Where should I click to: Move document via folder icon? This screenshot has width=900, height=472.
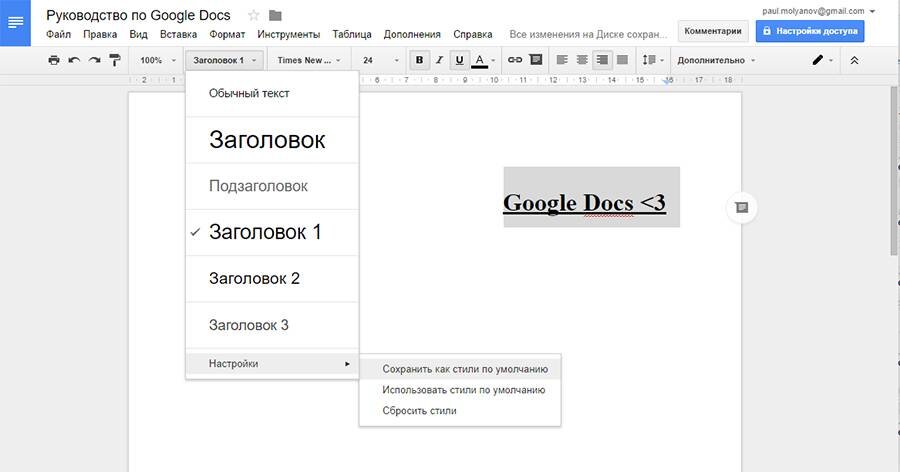(275, 16)
